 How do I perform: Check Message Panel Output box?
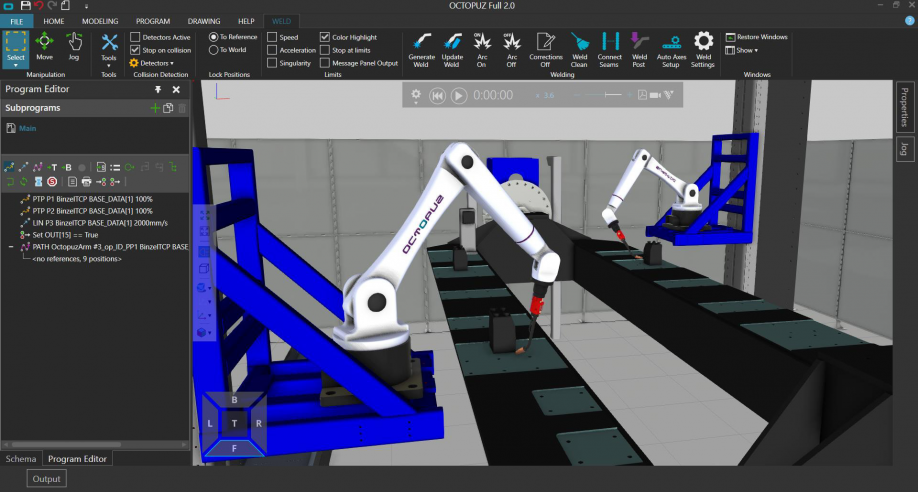click(325, 63)
